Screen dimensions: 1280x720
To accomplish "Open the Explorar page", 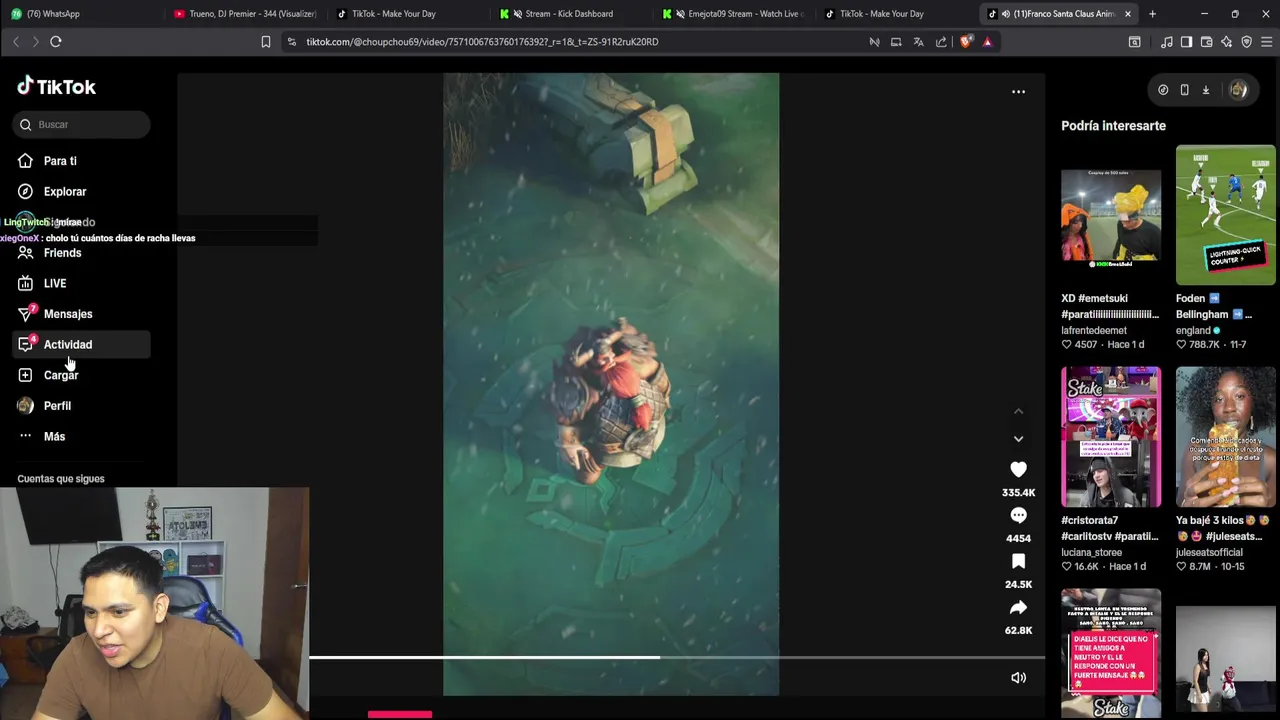I will (x=82, y=192).
